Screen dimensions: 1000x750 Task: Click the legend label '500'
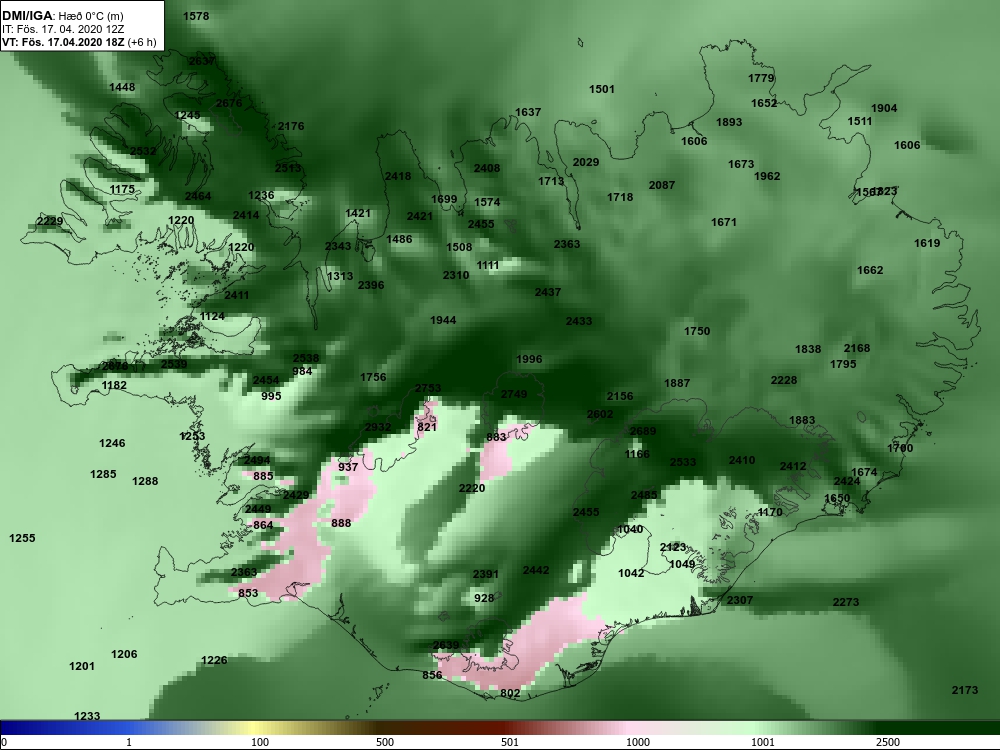[385, 742]
